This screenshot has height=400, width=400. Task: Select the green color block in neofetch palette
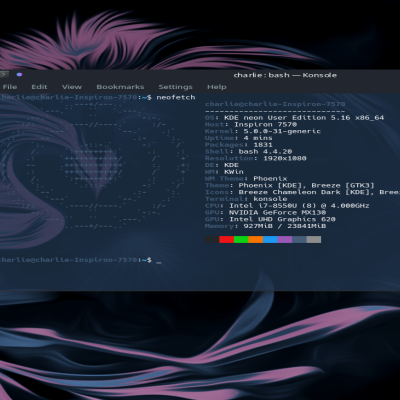241,239
